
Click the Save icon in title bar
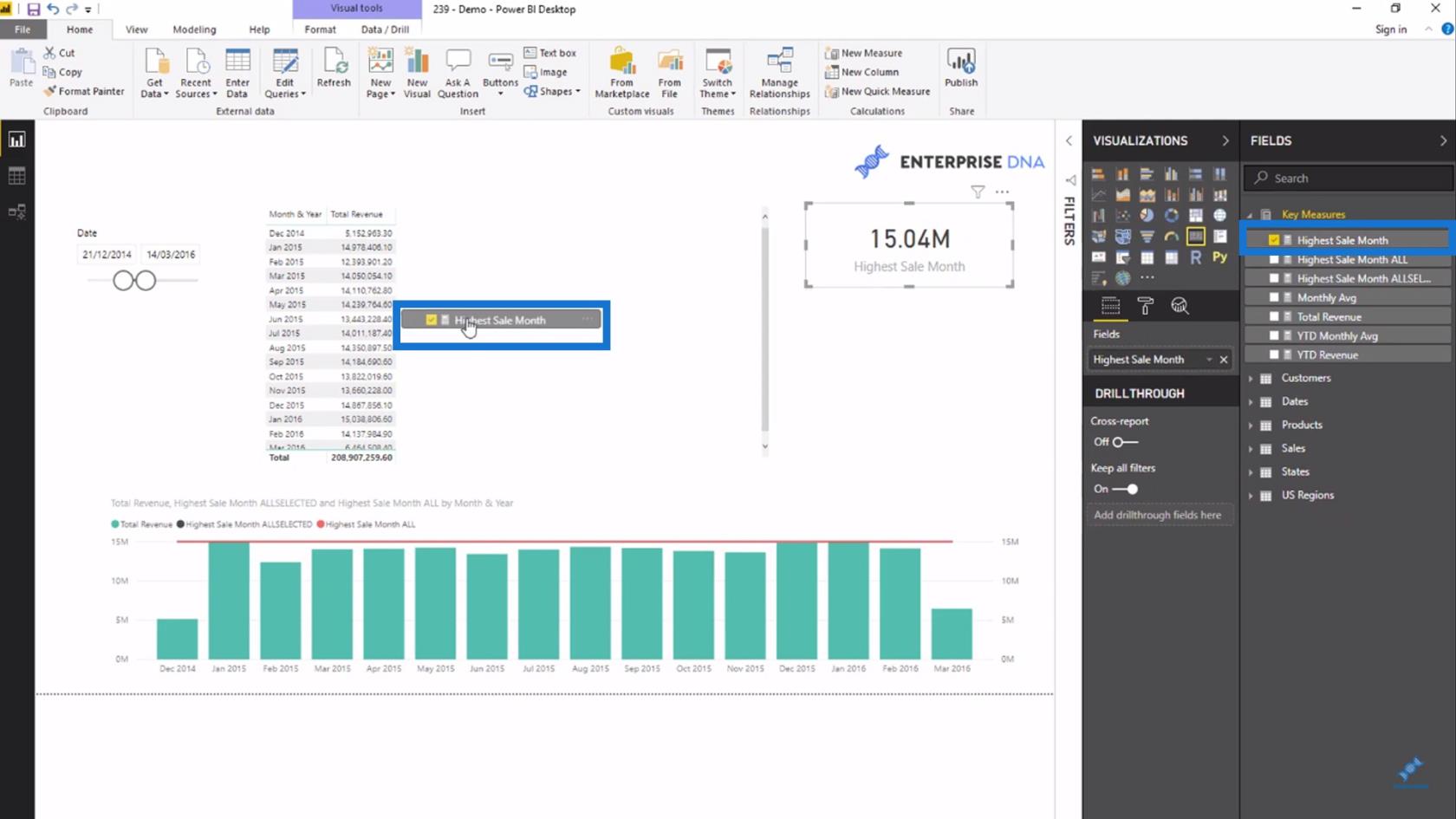point(33,9)
